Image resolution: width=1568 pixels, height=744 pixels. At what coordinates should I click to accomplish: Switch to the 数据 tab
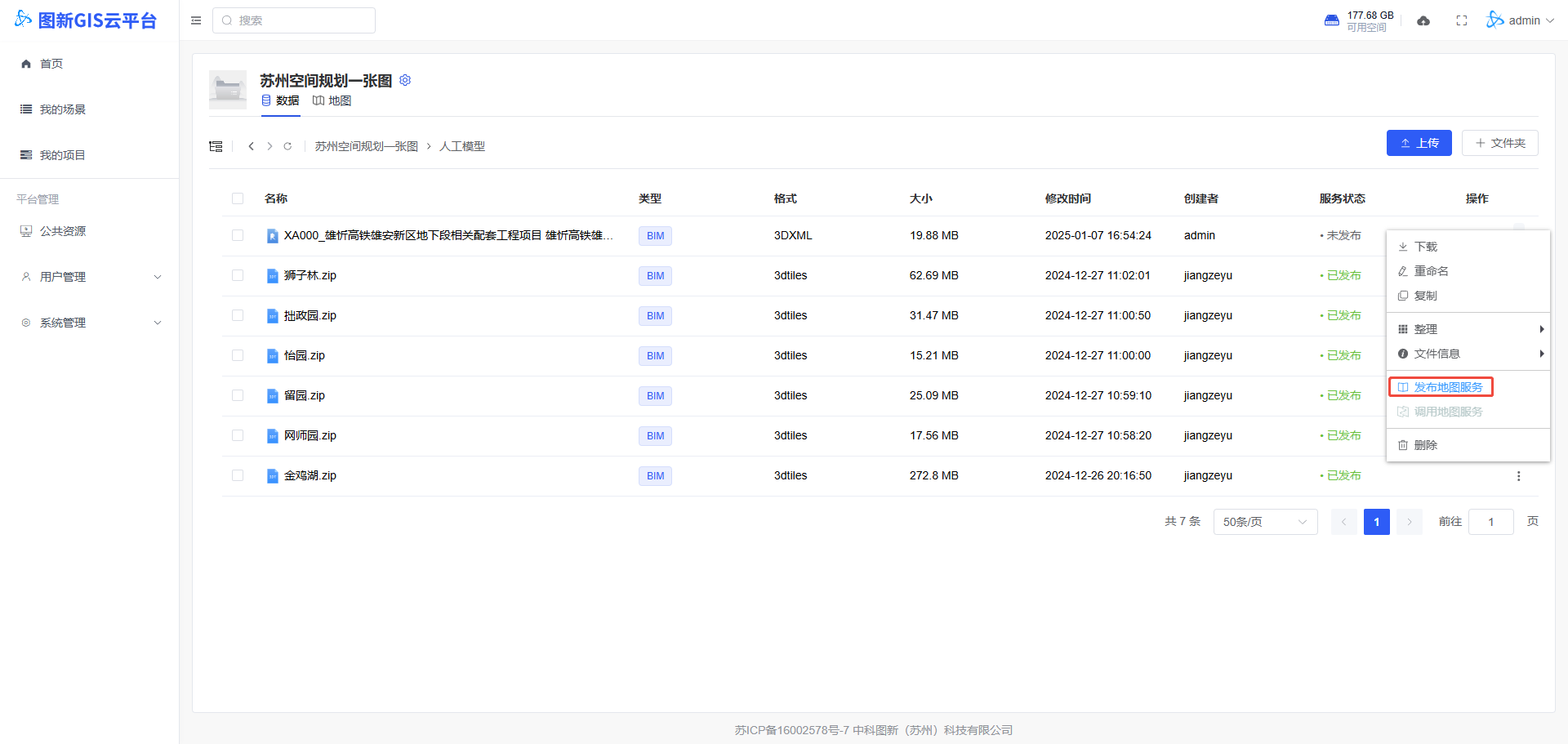point(280,100)
